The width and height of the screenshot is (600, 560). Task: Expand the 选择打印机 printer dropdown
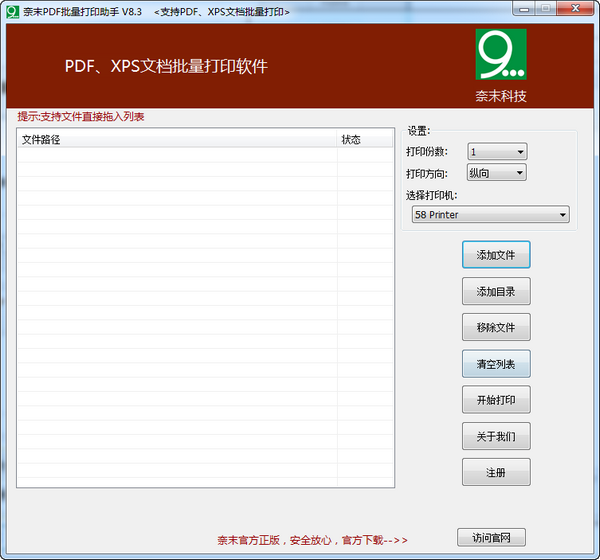(x=491, y=214)
